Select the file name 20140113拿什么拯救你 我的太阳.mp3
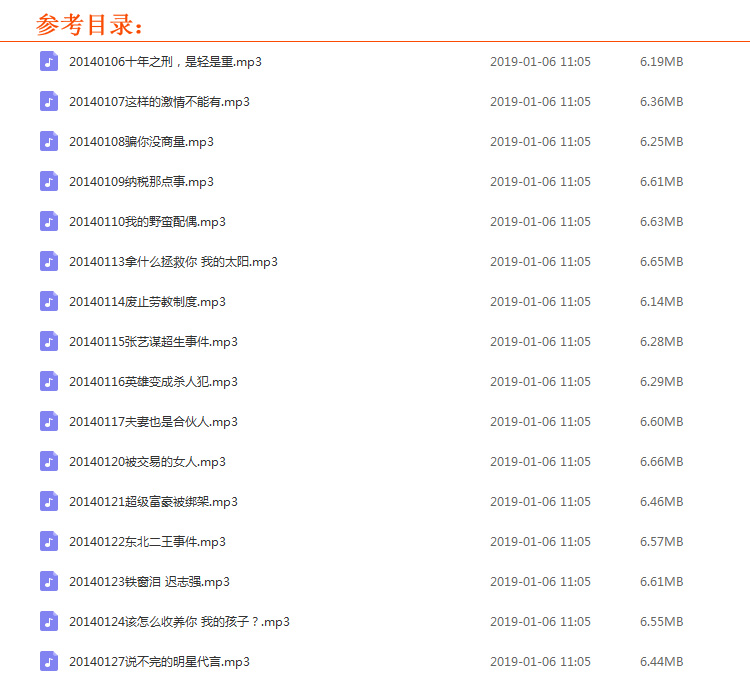Image resolution: width=750 pixels, height=677 pixels. click(173, 262)
